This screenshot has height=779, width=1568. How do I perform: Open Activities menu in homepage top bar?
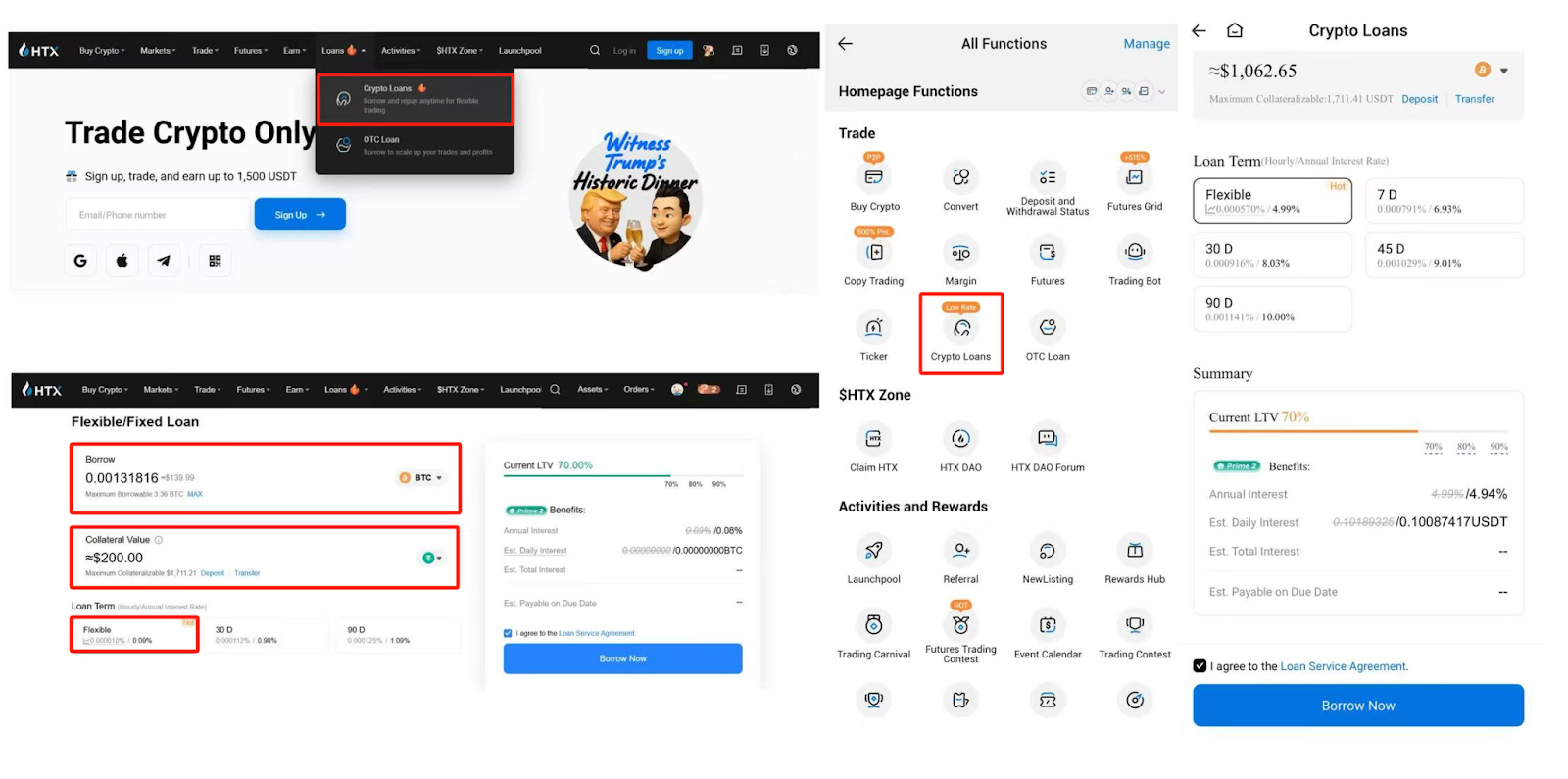[x=400, y=50]
